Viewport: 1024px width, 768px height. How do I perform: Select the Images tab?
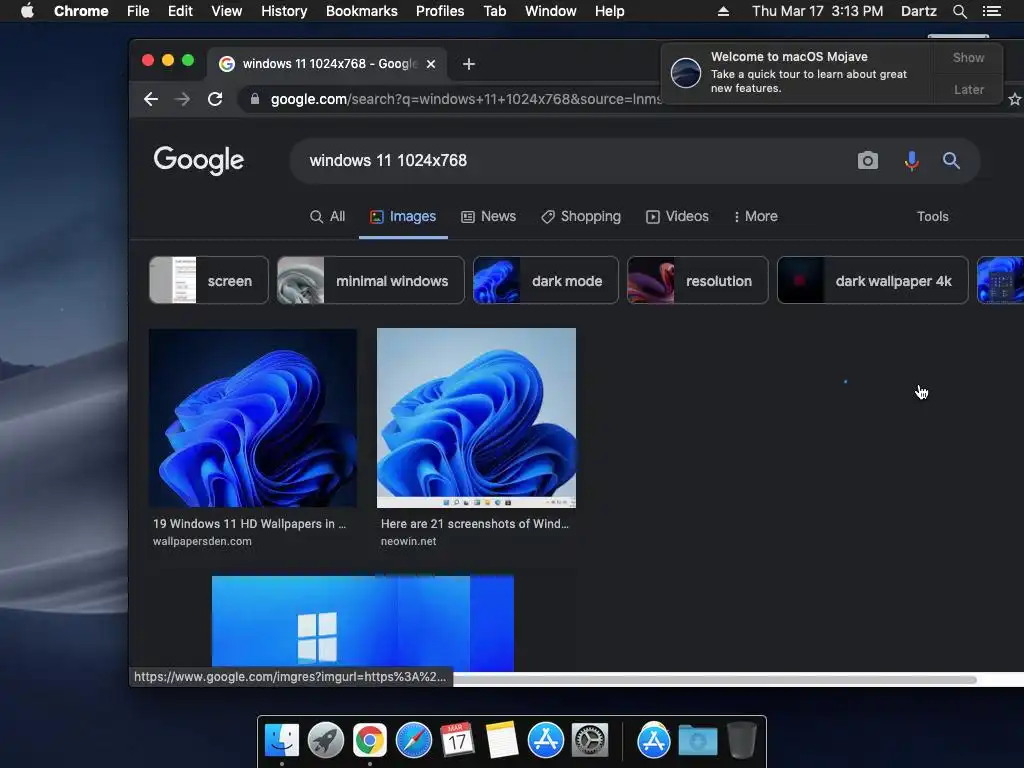403,217
